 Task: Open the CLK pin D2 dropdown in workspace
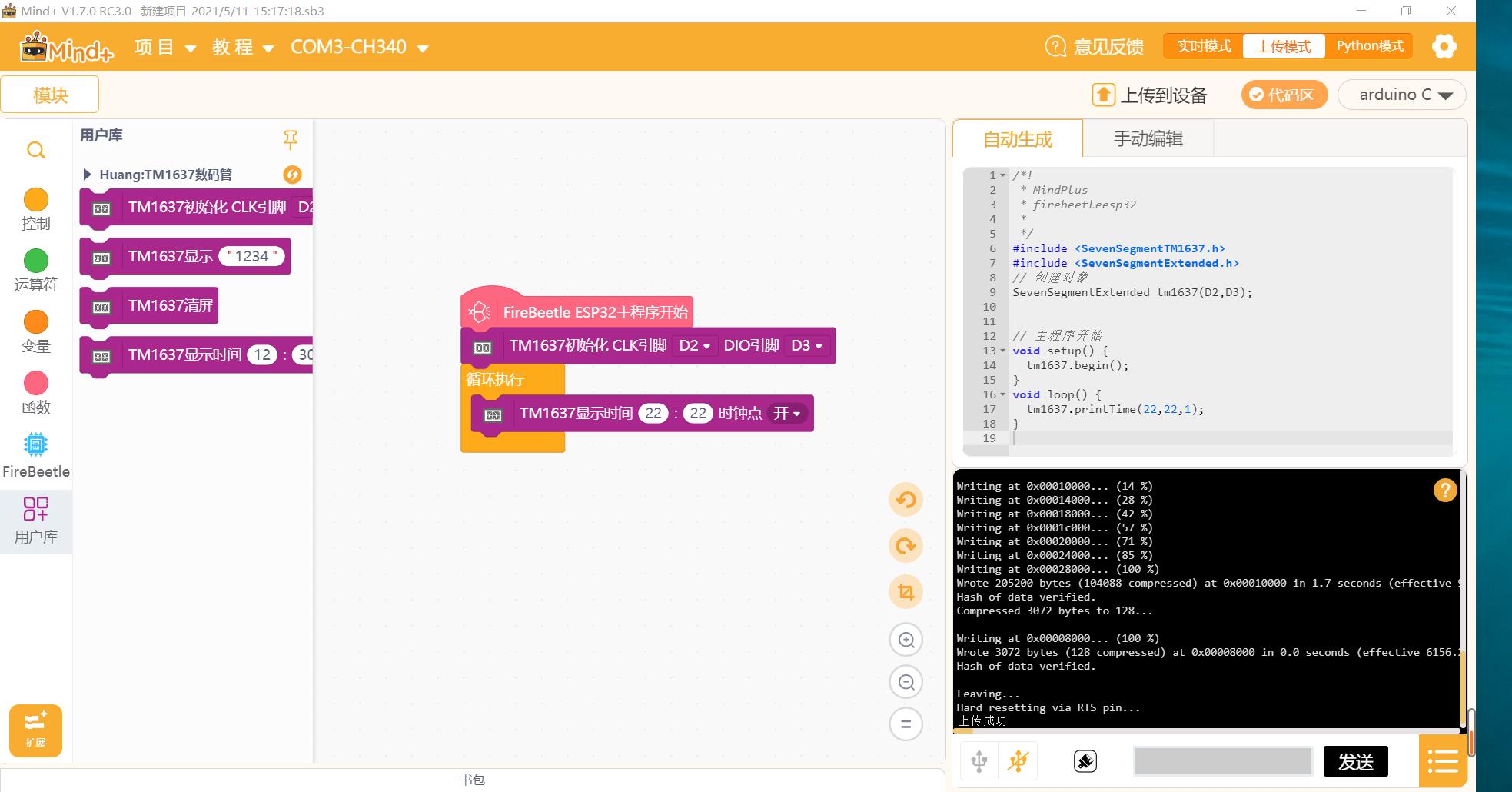coord(694,346)
